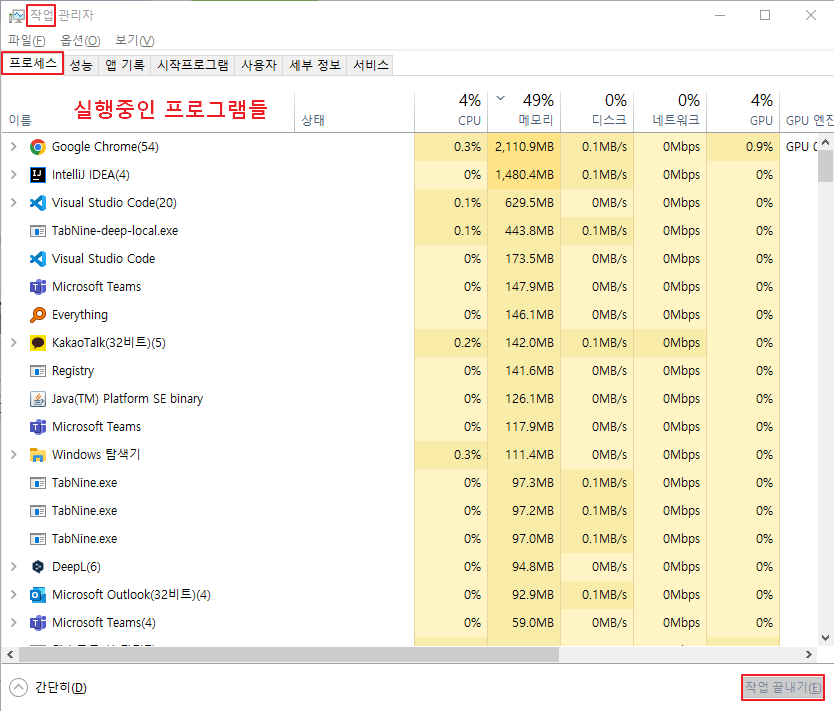Image resolution: width=834 pixels, height=711 pixels.
Task: Click the Registry process icon
Action: pos(38,371)
